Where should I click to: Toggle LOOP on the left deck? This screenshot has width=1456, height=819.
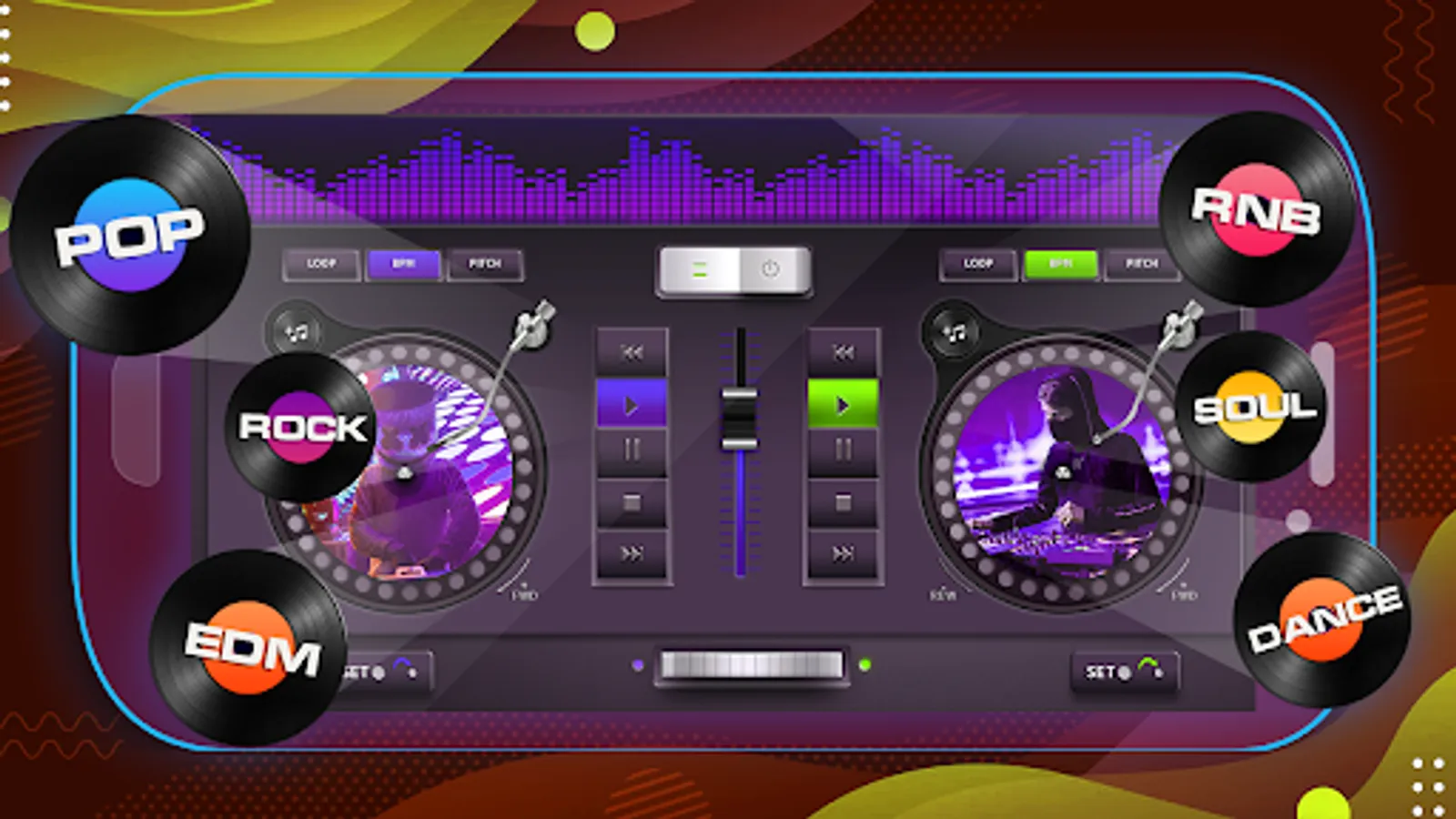pyautogui.click(x=321, y=264)
